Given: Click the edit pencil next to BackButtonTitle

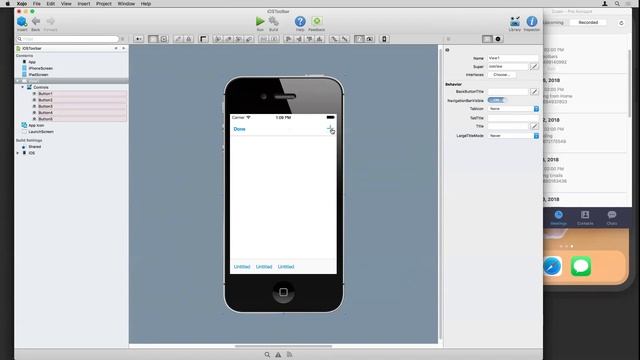Looking at the screenshot, I should tap(534, 91).
